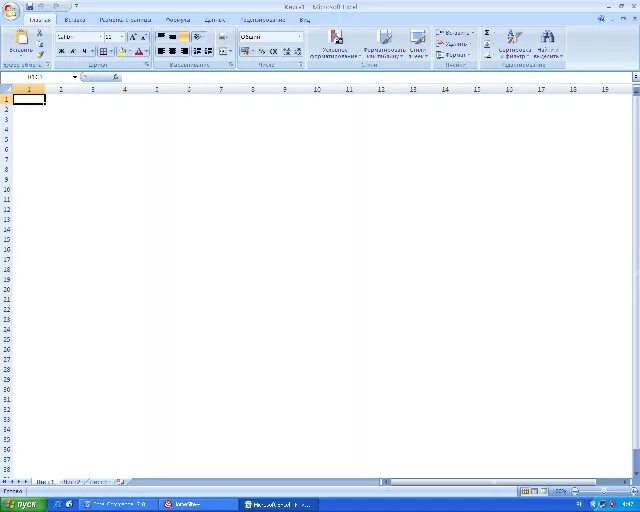Click the Decrease Indent icon

pos(197,51)
